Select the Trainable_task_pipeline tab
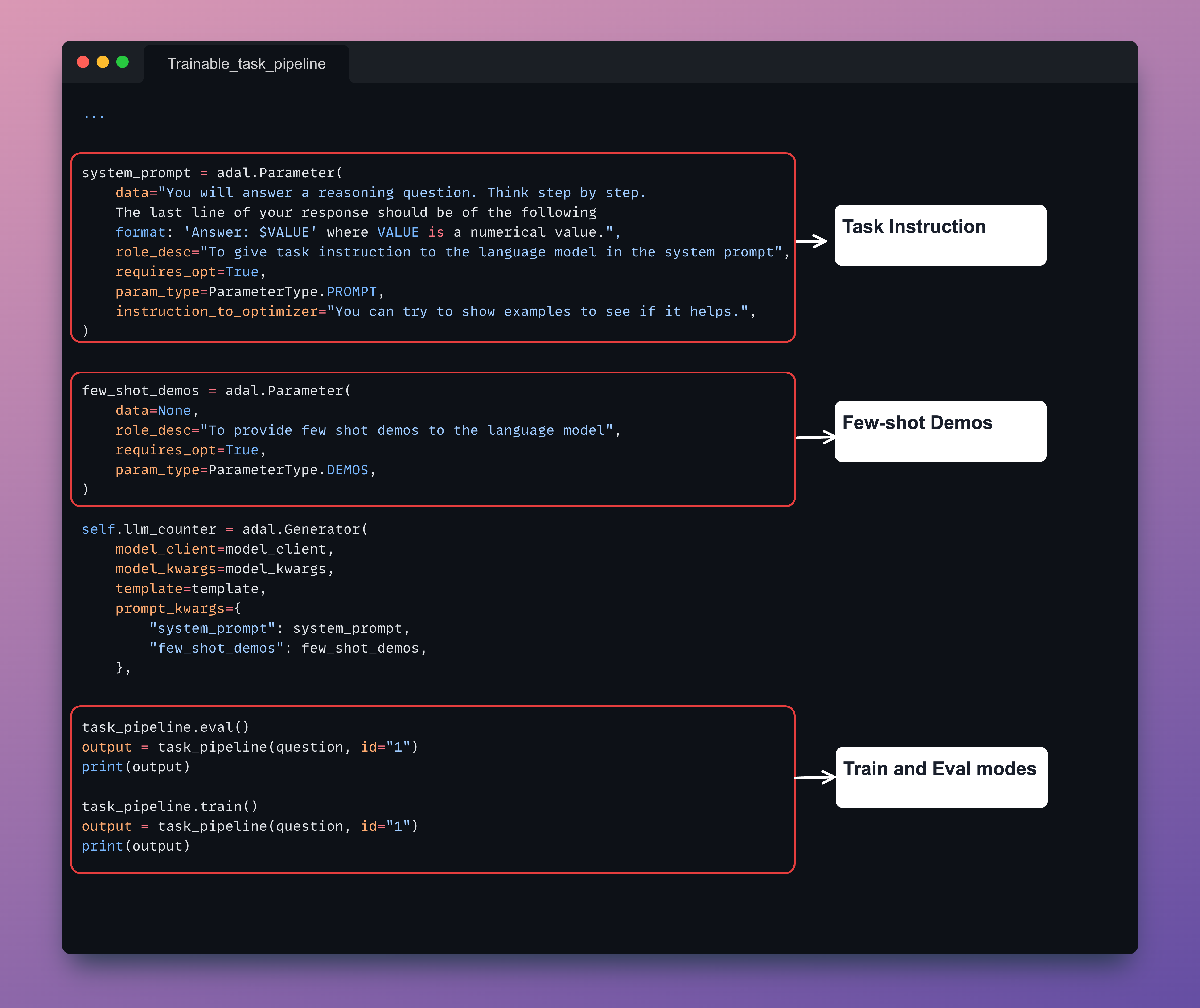The height and width of the screenshot is (1008, 1200). [x=246, y=63]
